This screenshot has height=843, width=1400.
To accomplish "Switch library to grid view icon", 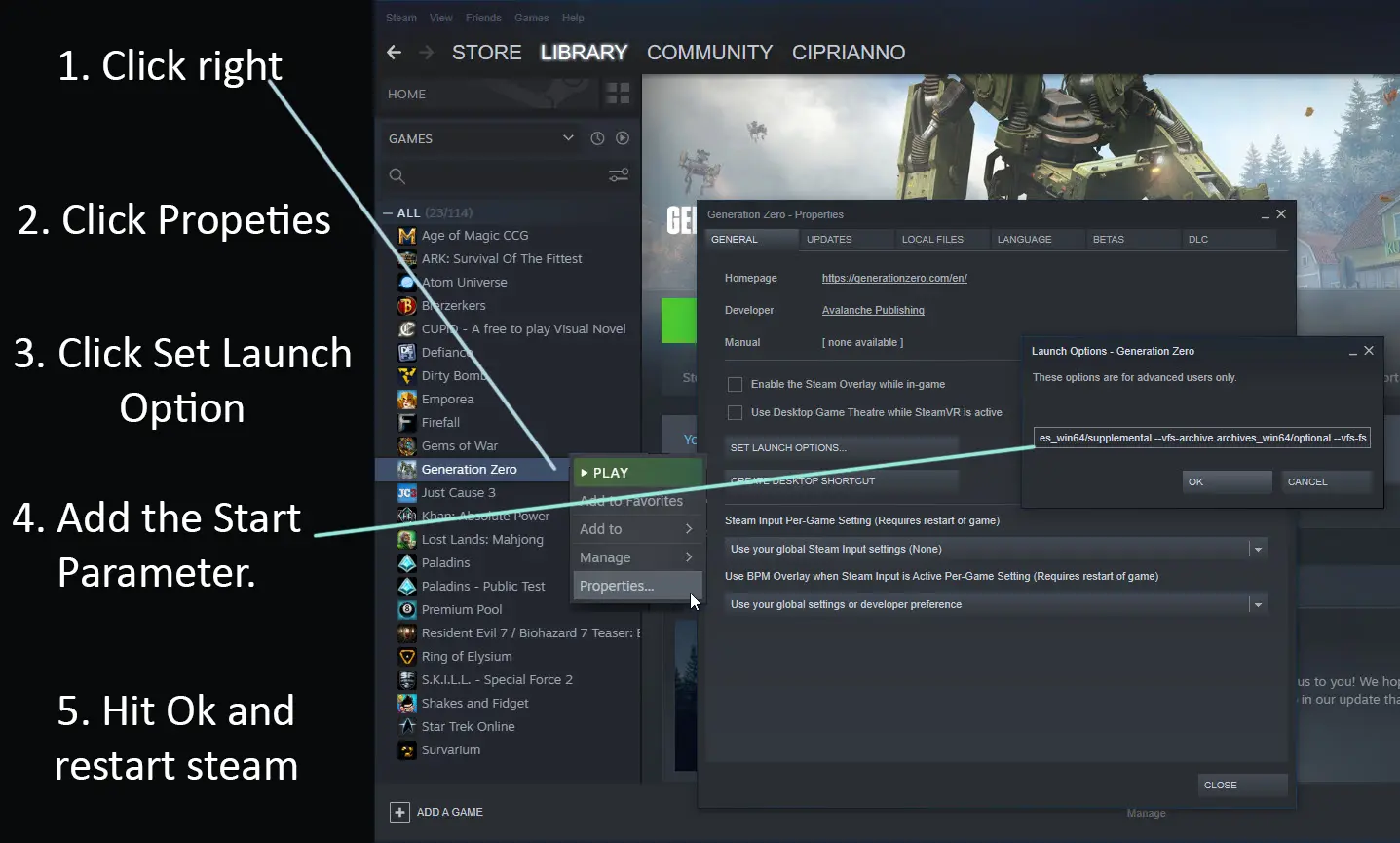I will pos(618,94).
